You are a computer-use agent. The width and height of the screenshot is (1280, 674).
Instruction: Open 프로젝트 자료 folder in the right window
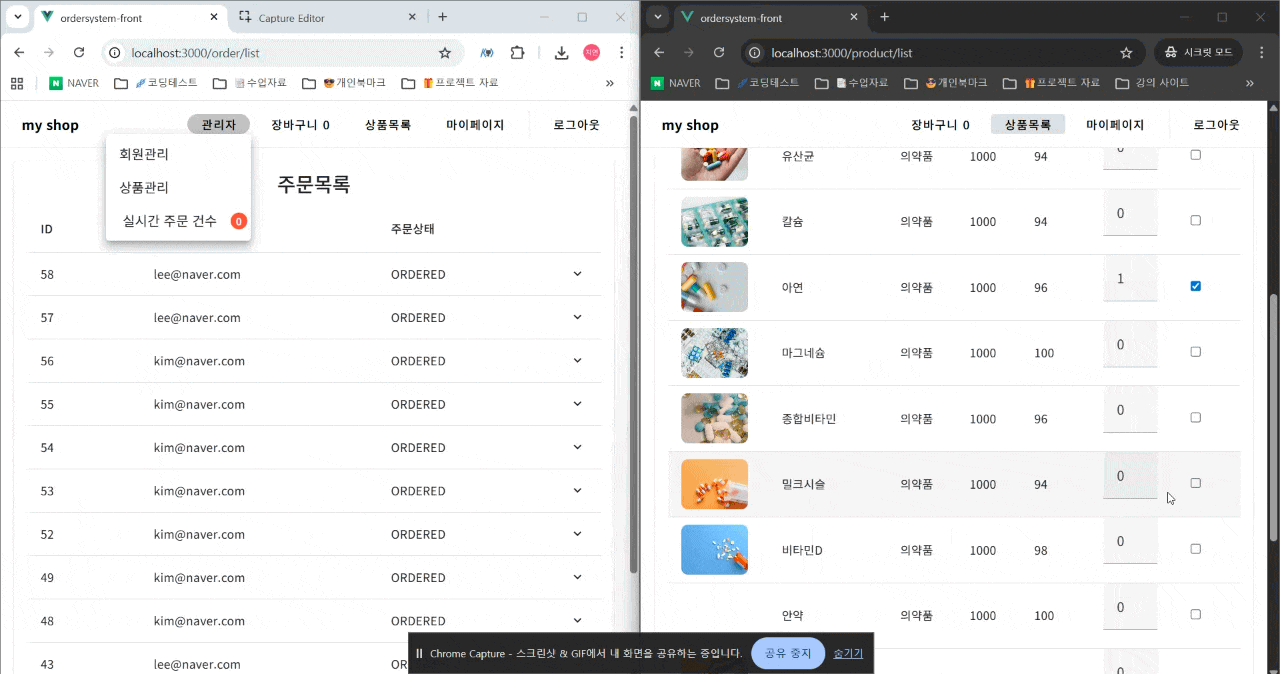pos(1051,83)
